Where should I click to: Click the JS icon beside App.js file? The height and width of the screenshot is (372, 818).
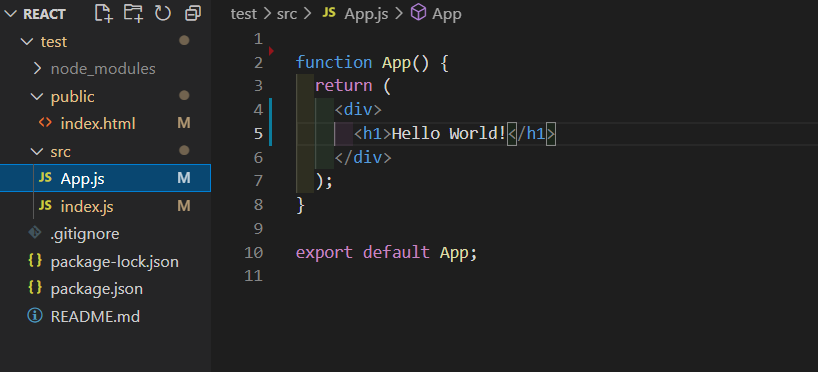(x=45, y=178)
